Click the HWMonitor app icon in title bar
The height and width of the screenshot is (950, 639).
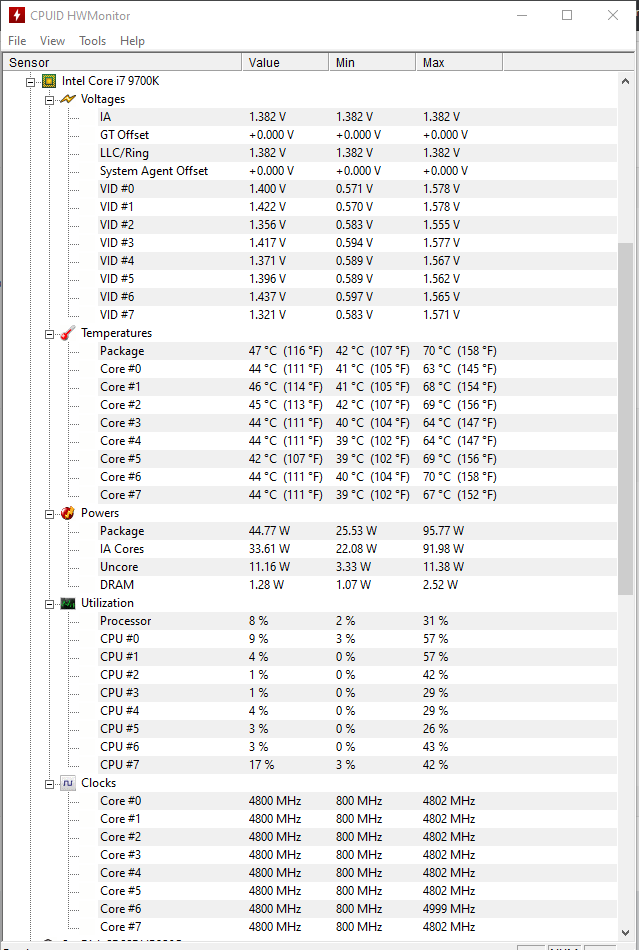coord(16,15)
